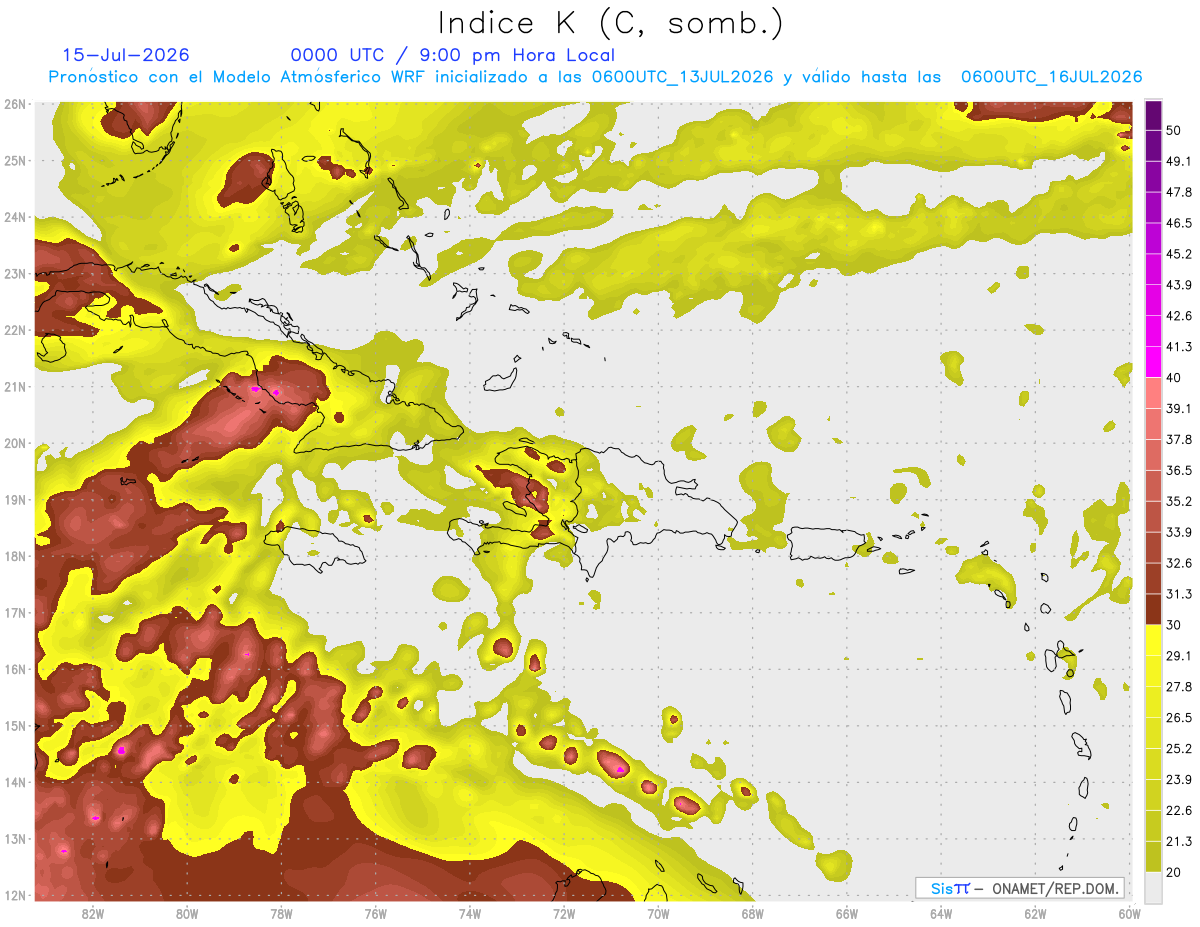Select the longitude label "68W"
The image size is (1200, 927).
[x=753, y=913]
